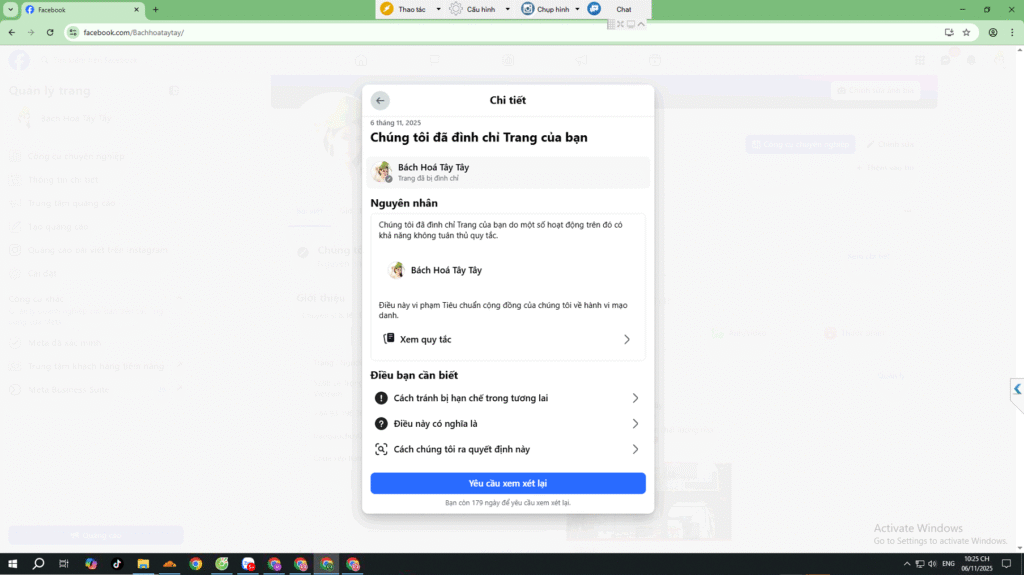The width and height of the screenshot is (1024, 575).
Task: Open the Chrome three-dot menu
Action: pos(1012,32)
